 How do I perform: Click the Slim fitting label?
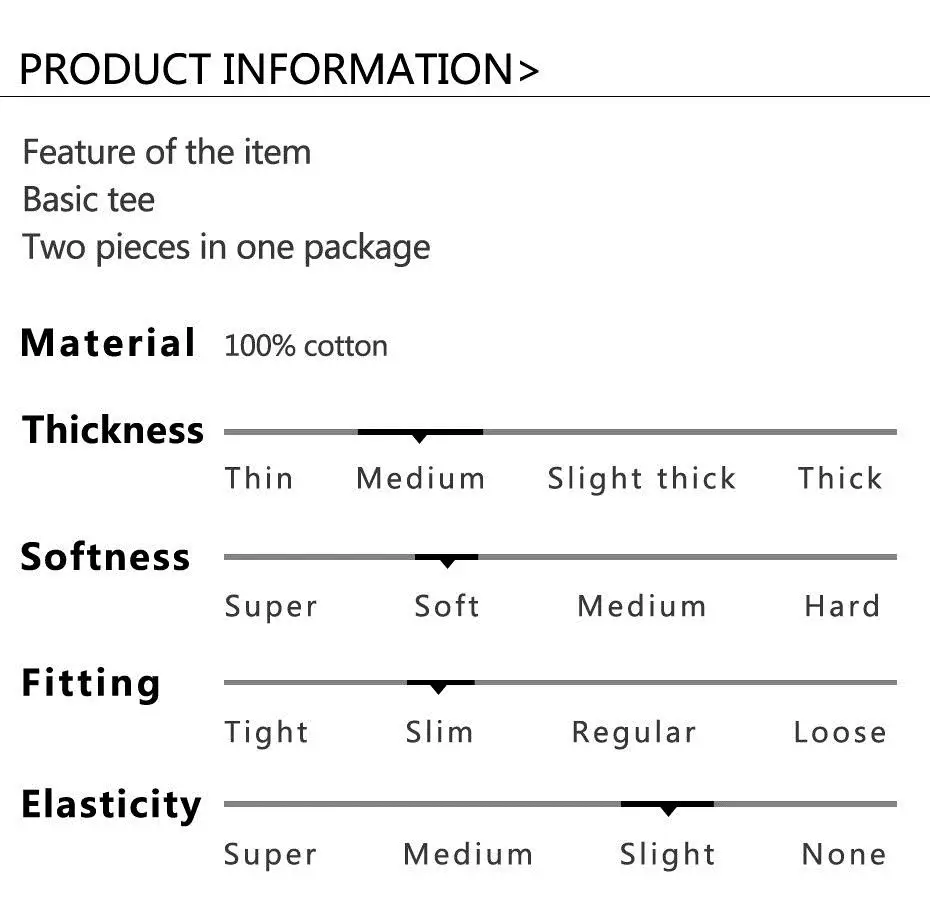coord(439,732)
